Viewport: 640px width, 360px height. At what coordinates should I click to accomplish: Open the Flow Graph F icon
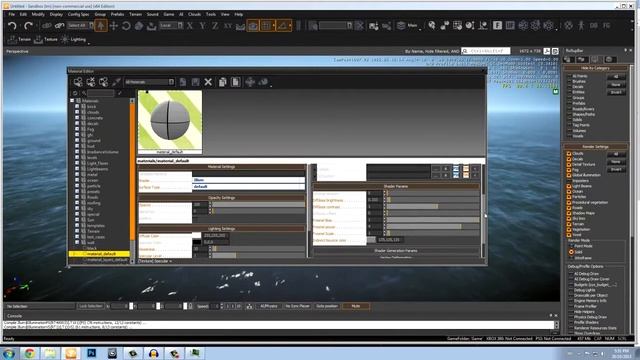coord(497,25)
